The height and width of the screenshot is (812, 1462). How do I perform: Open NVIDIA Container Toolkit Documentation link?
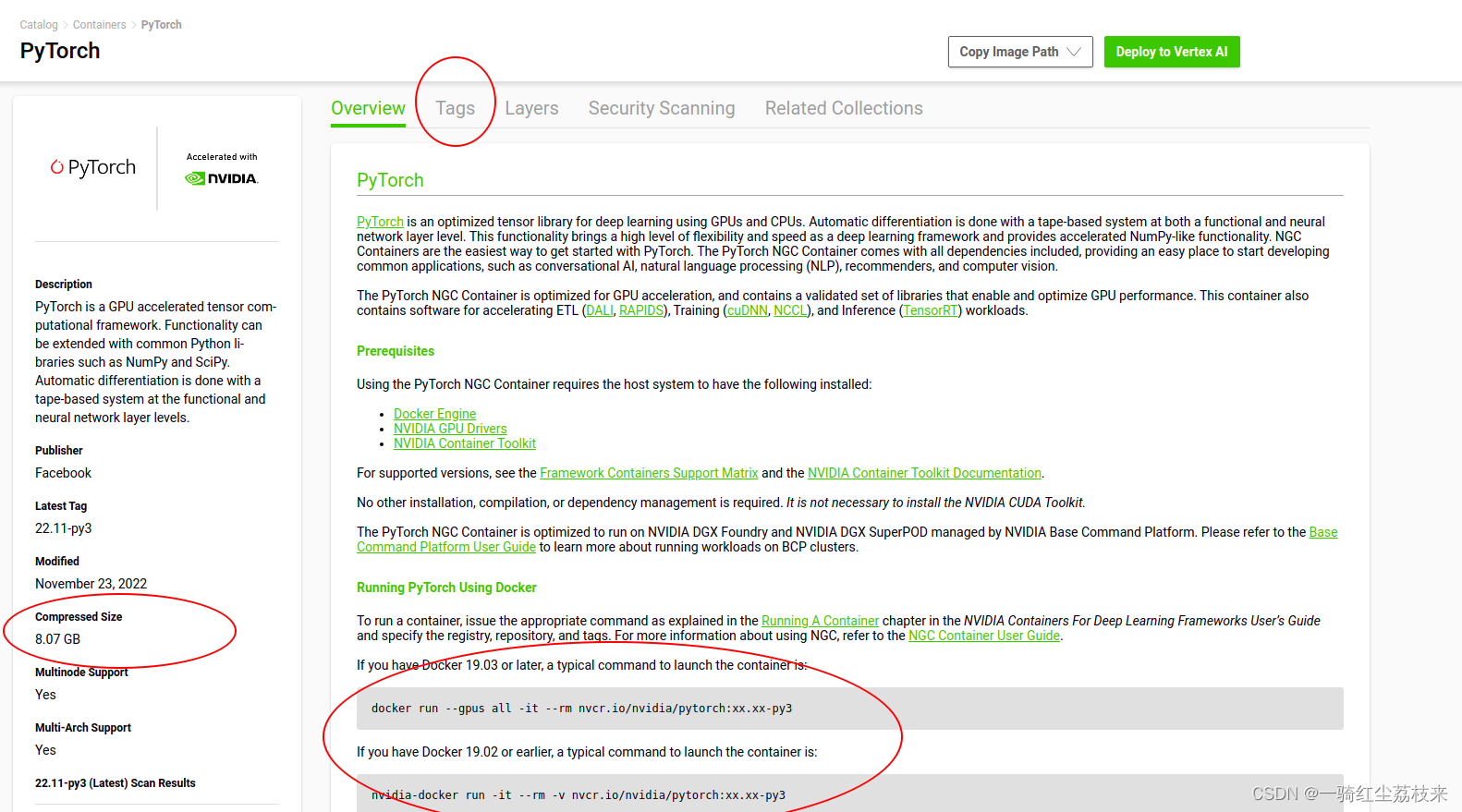[924, 473]
